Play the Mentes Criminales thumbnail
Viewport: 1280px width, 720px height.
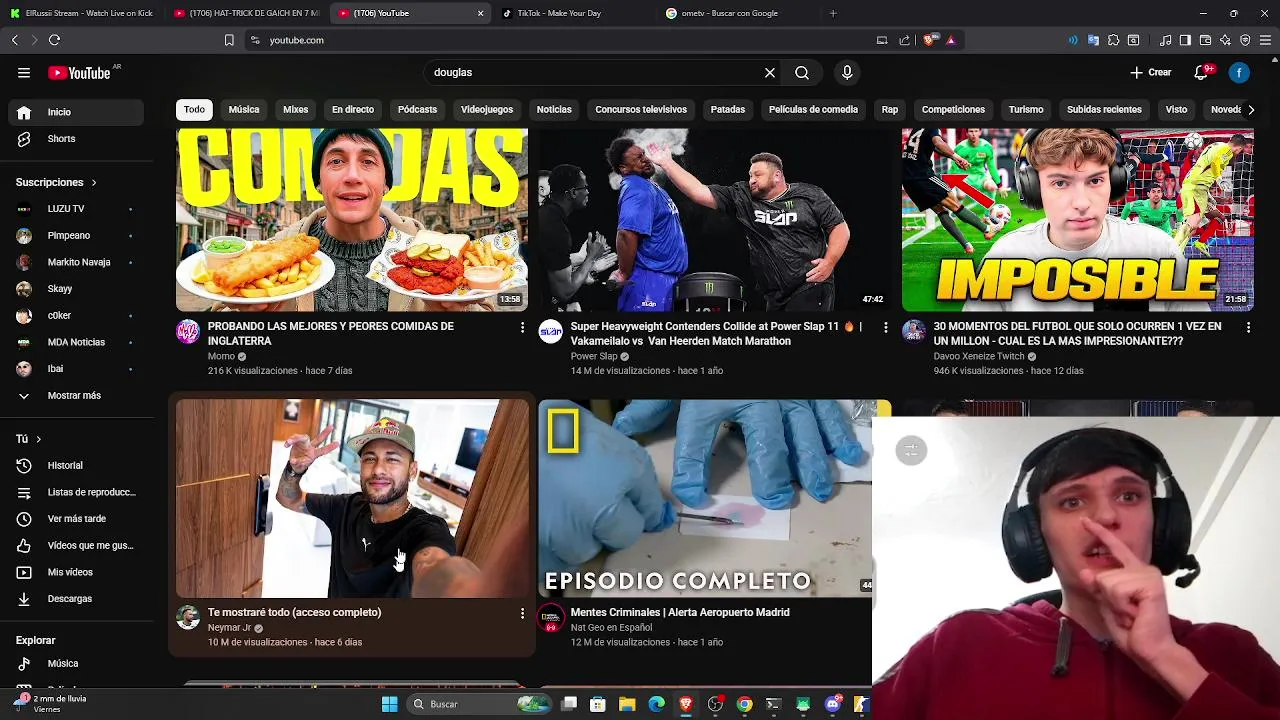tap(705, 498)
